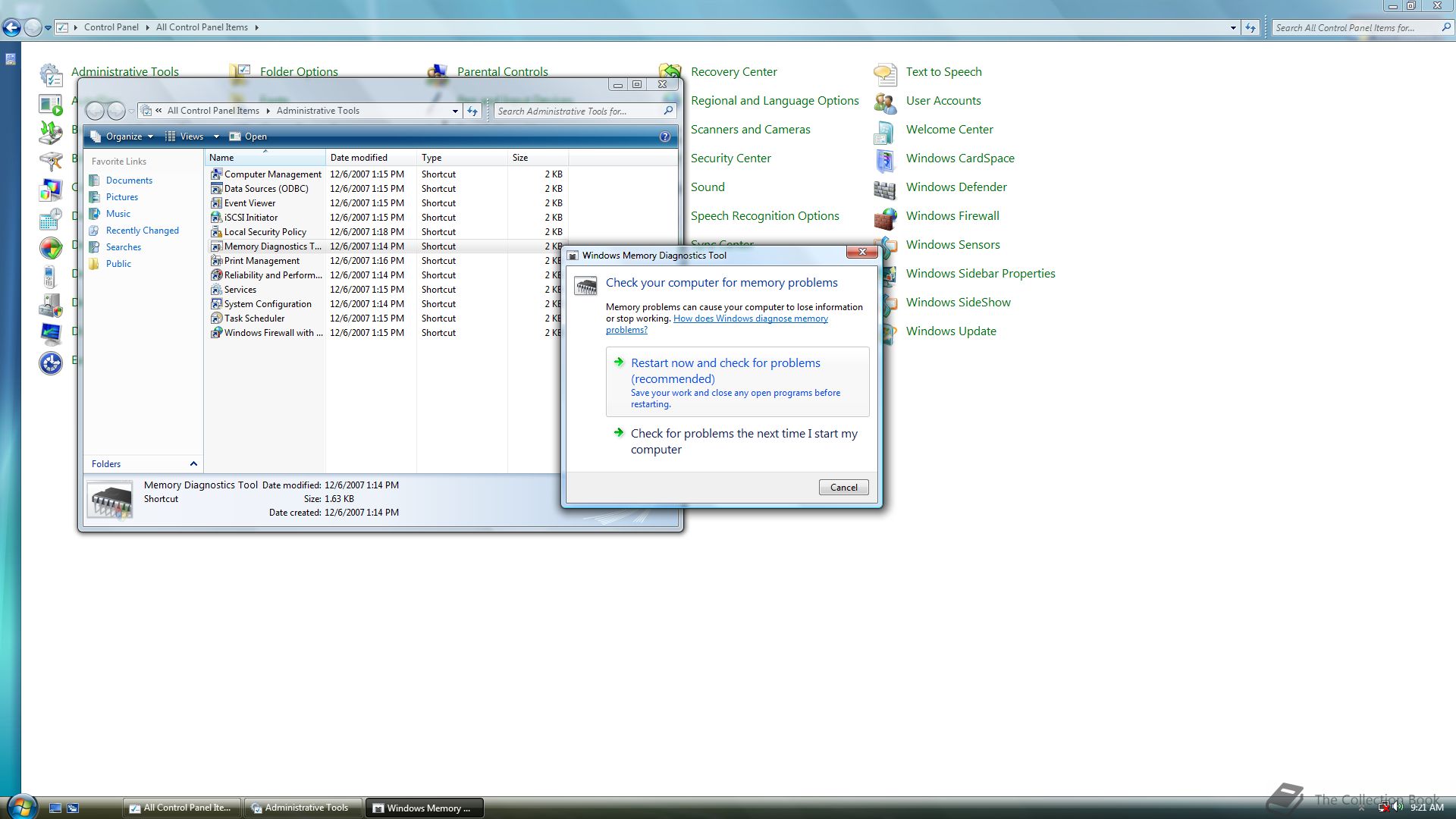This screenshot has height=819, width=1456.
Task: Click the Text to Speech icon
Action: point(885,74)
